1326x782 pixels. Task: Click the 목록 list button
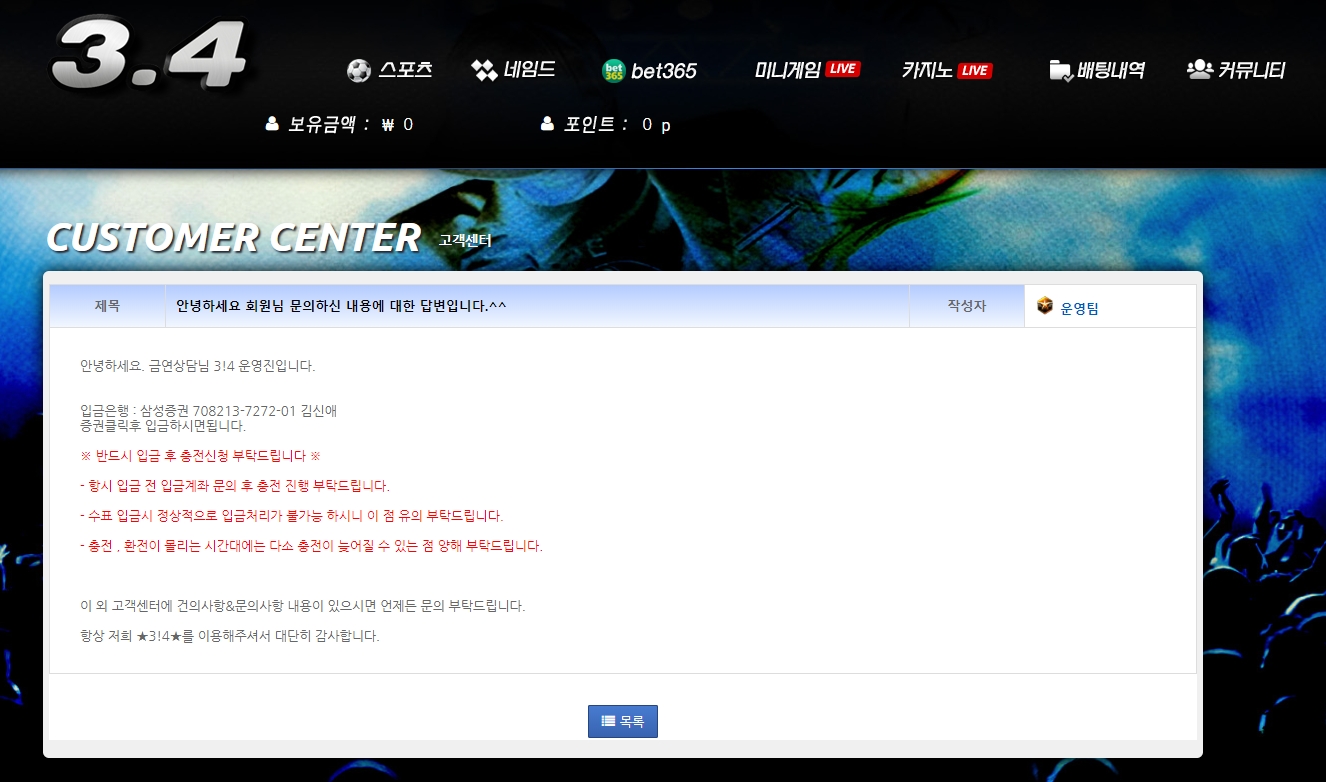(x=623, y=721)
